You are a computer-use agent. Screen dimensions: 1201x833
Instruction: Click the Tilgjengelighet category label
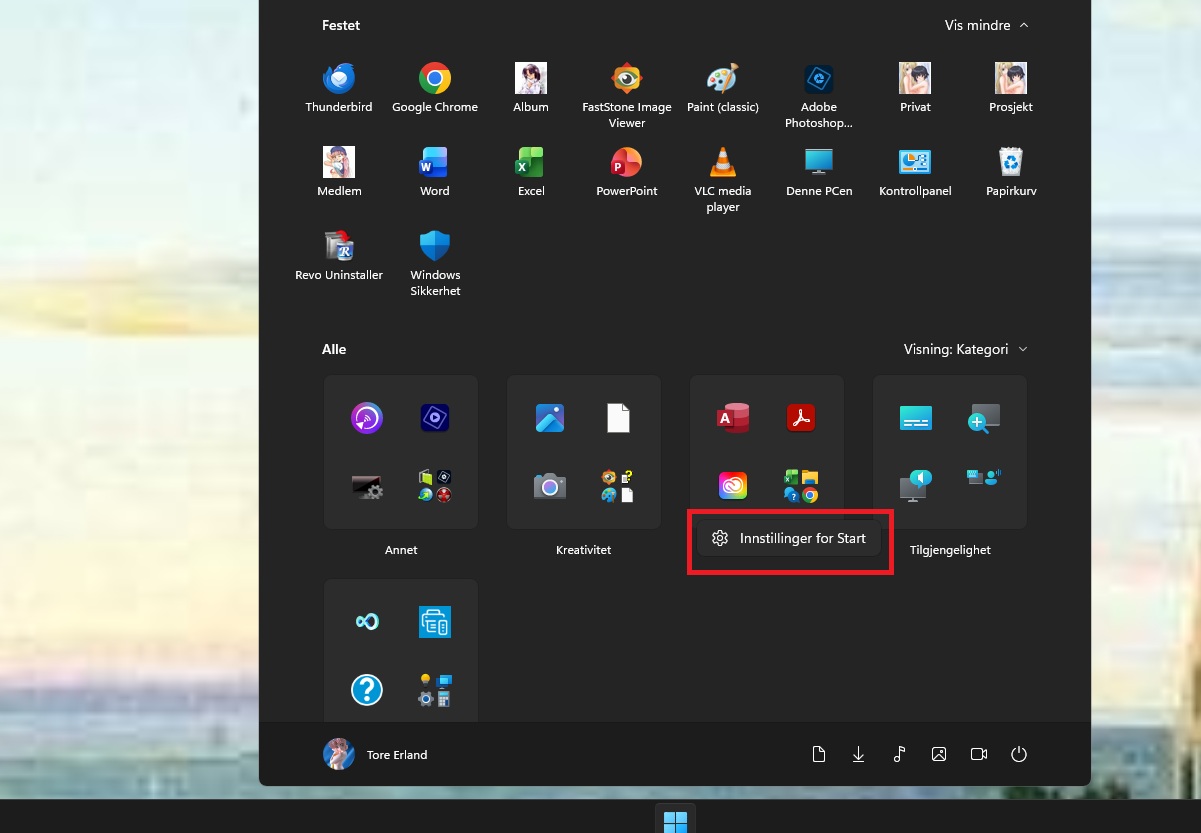(x=950, y=550)
